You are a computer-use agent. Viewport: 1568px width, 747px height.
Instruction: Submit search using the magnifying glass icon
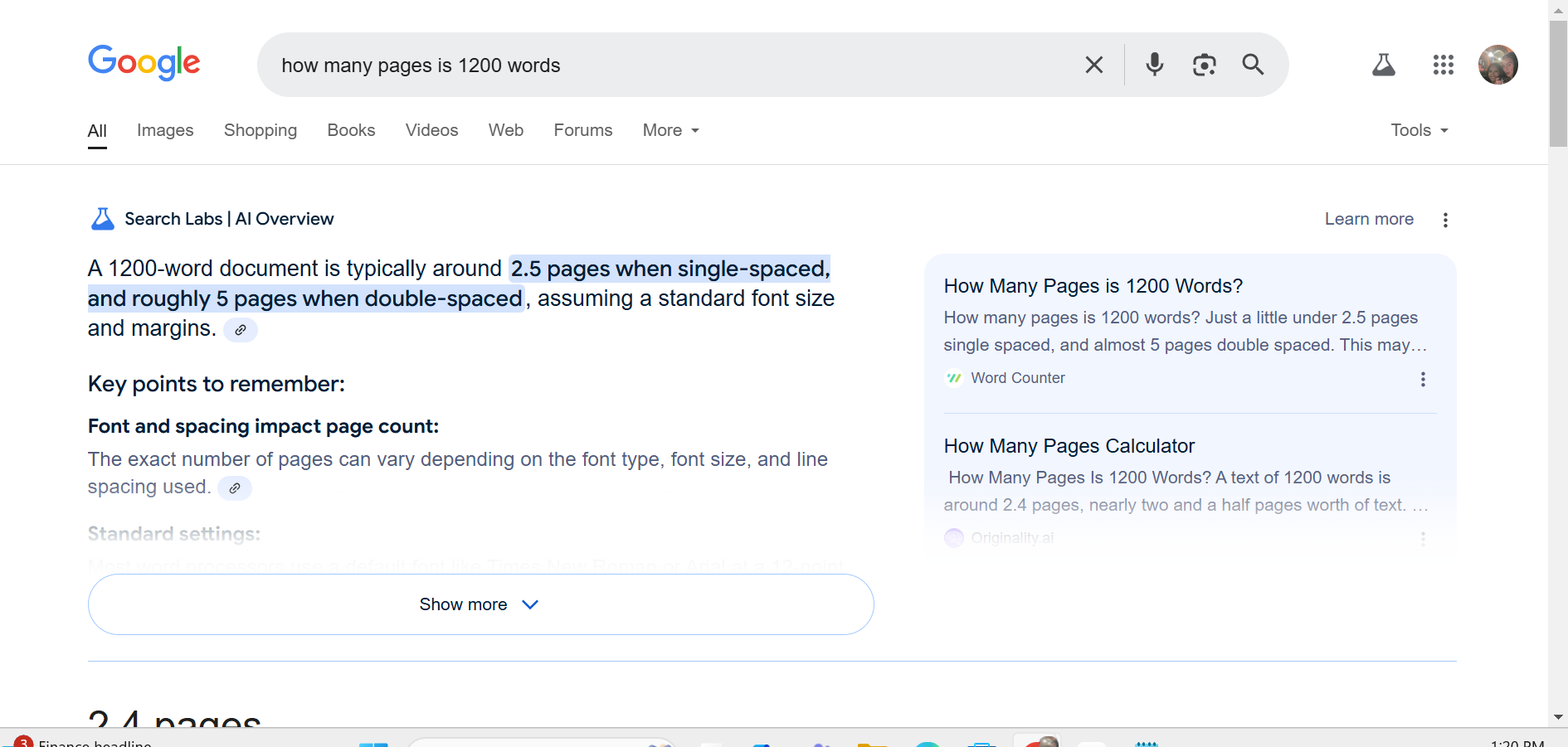point(1253,65)
